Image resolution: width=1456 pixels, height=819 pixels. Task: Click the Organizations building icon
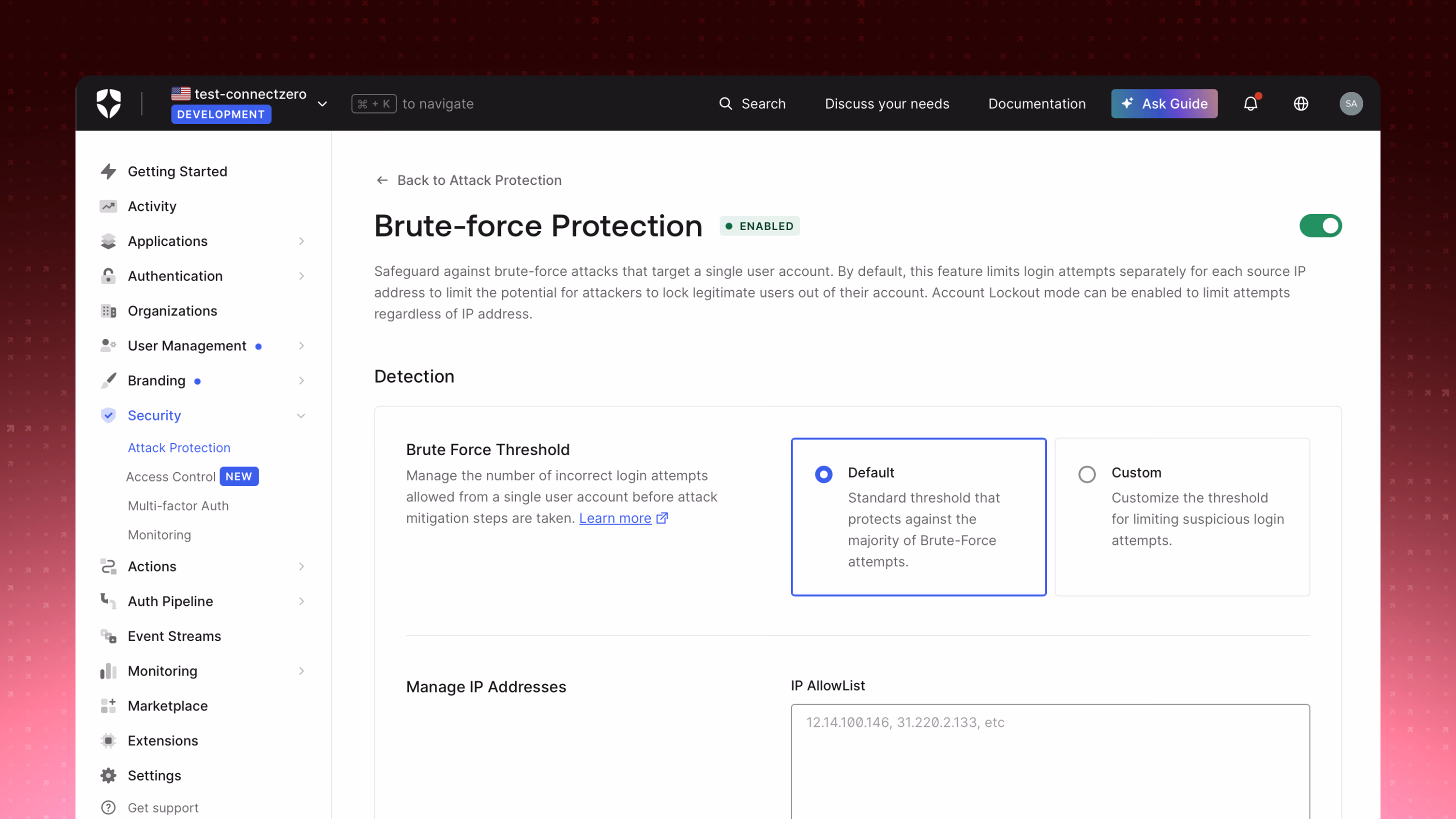click(108, 311)
